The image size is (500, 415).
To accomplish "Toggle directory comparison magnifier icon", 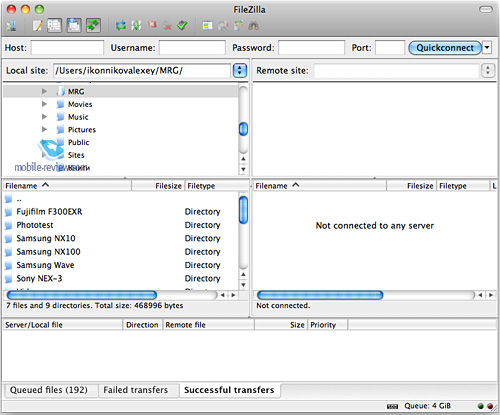I will [x=223, y=26].
